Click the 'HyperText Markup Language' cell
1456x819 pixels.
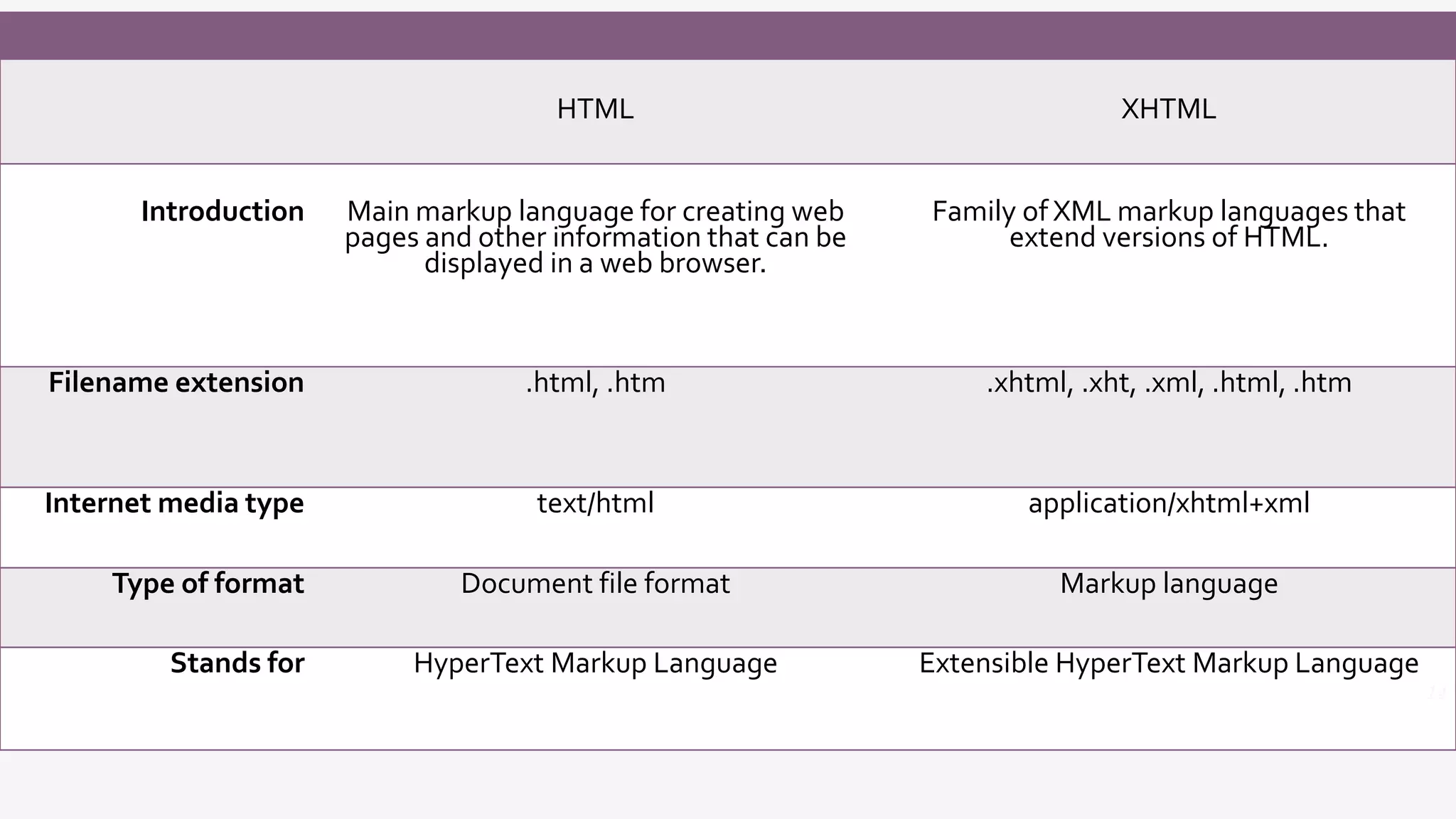pyautogui.click(x=595, y=663)
